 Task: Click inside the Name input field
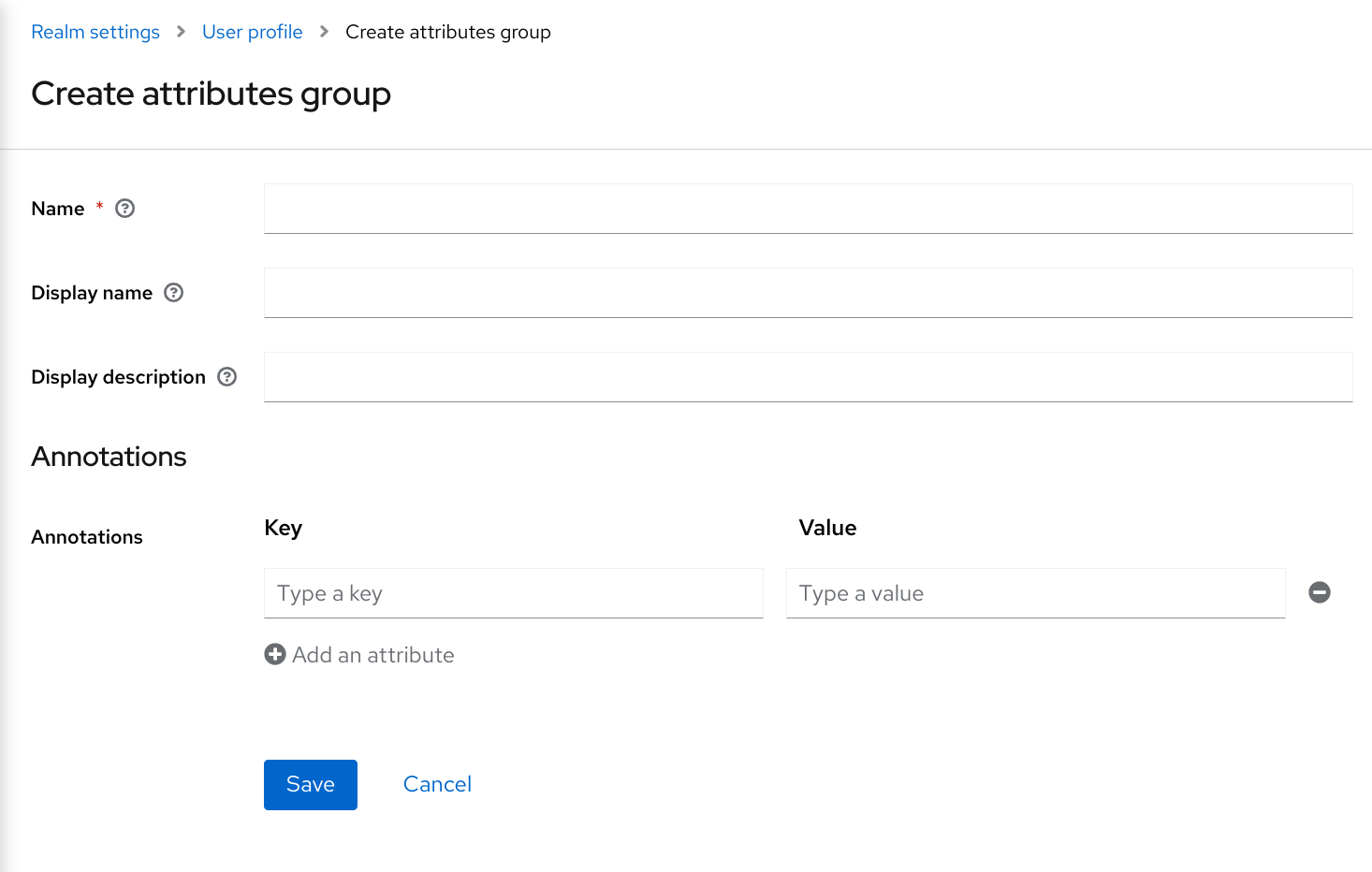pos(808,208)
